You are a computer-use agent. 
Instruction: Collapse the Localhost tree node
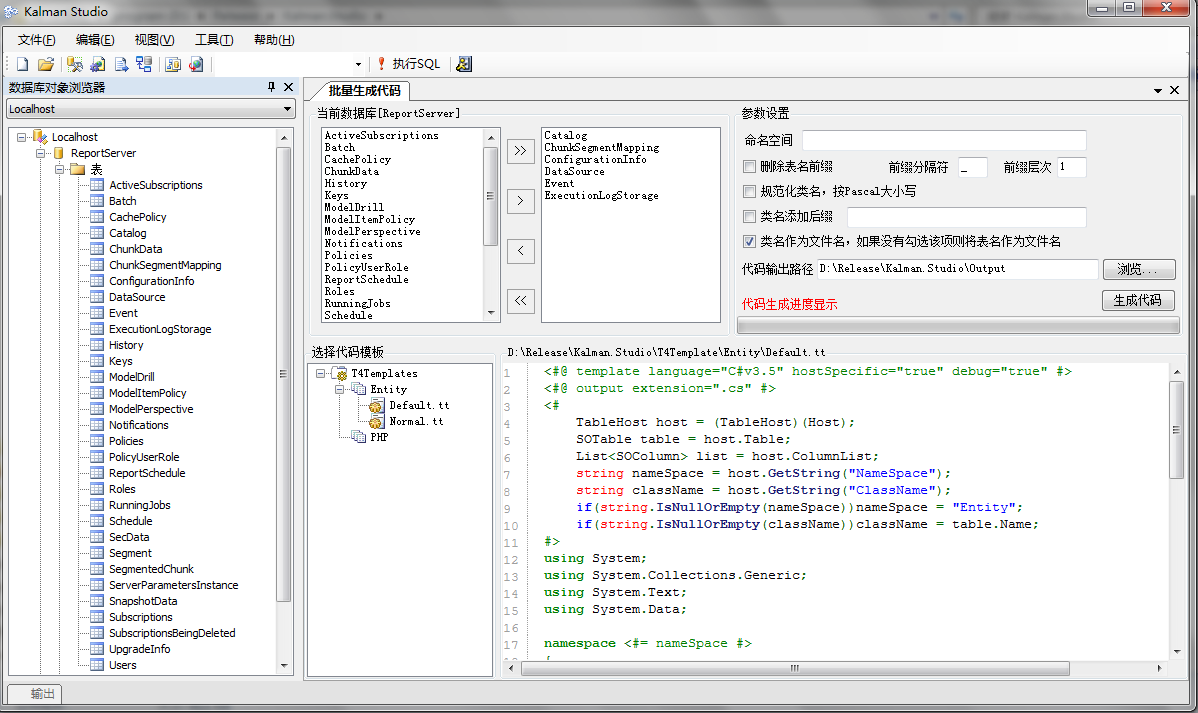(x=21, y=137)
